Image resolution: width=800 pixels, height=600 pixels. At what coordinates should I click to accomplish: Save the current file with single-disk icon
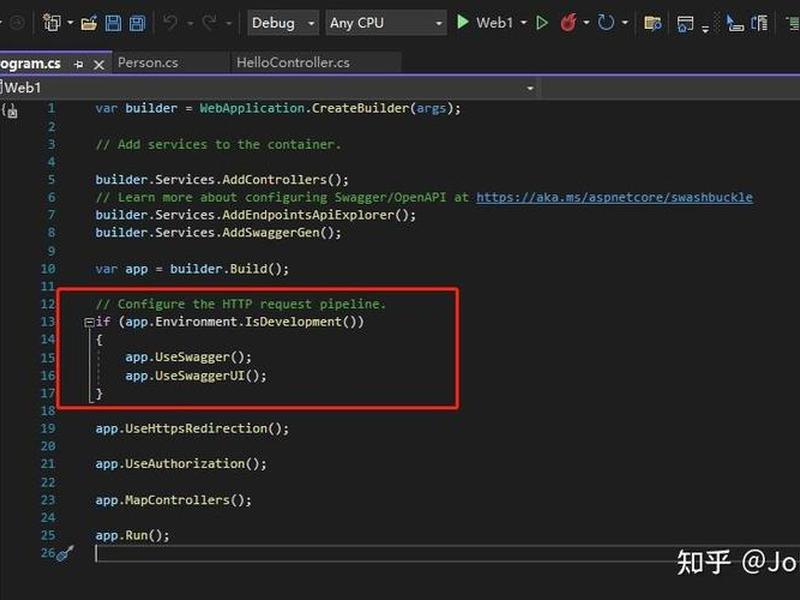point(113,23)
